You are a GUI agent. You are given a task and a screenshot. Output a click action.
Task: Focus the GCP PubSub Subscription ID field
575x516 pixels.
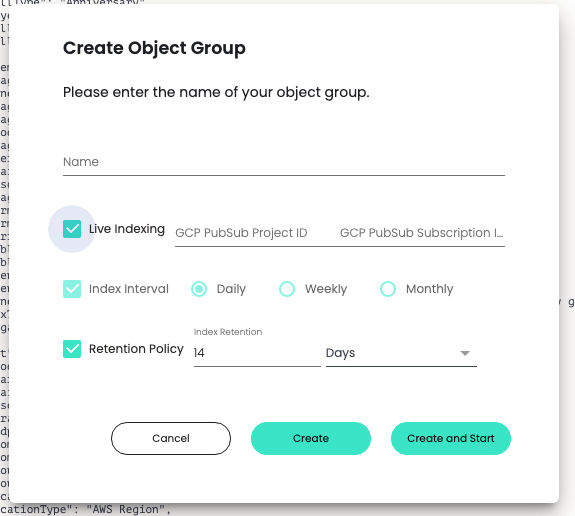pyautogui.click(x=422, y=233)
